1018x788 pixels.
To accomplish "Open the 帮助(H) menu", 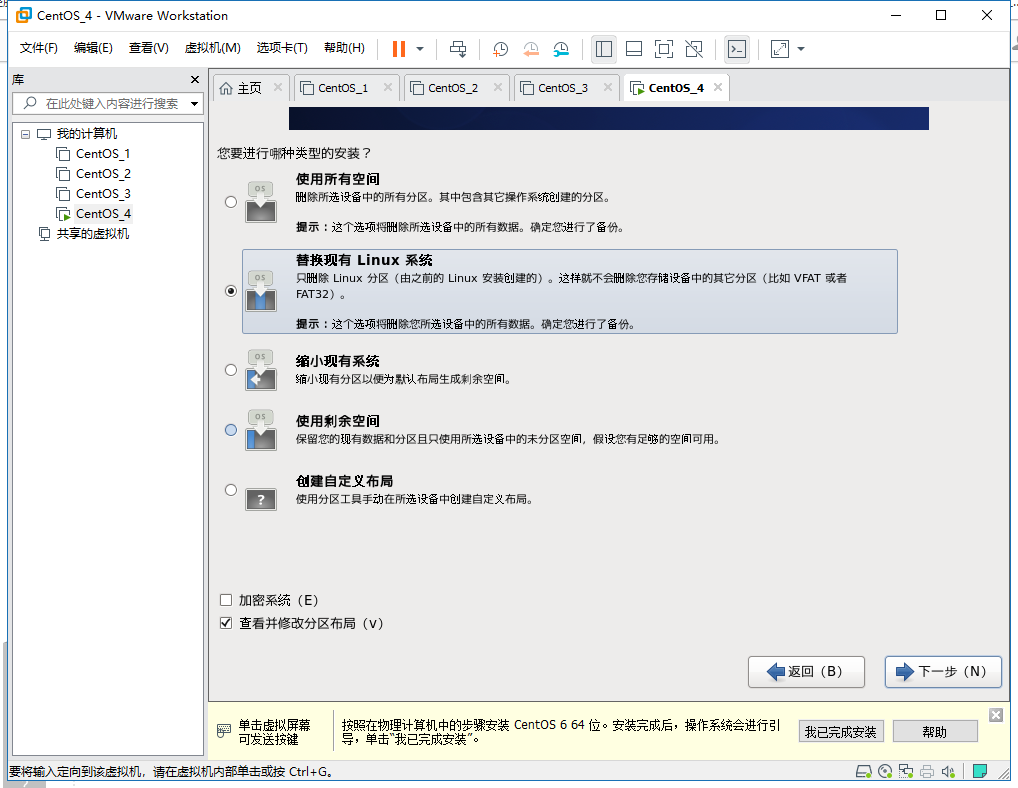I will 344,48.
